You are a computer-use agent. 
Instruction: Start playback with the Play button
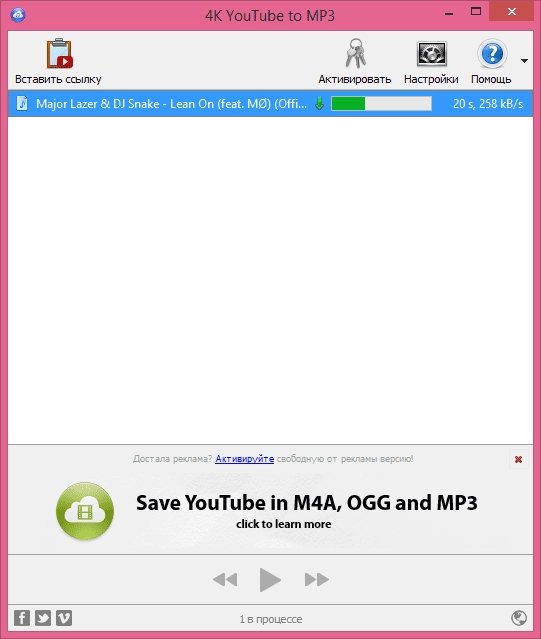pyautogui.click(x=270, y=580)
